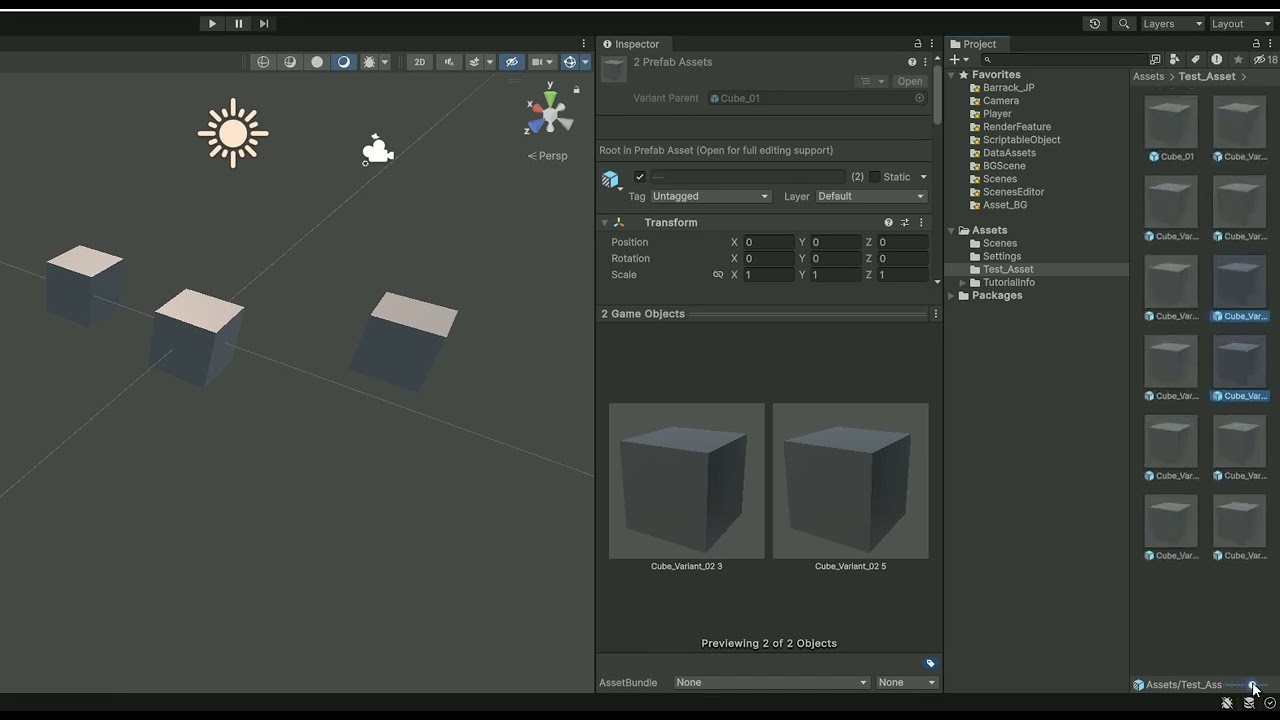This screenshot has height=720, width=1280.
Task: Click the Open button for the prefab
Action: click(909, 81)
